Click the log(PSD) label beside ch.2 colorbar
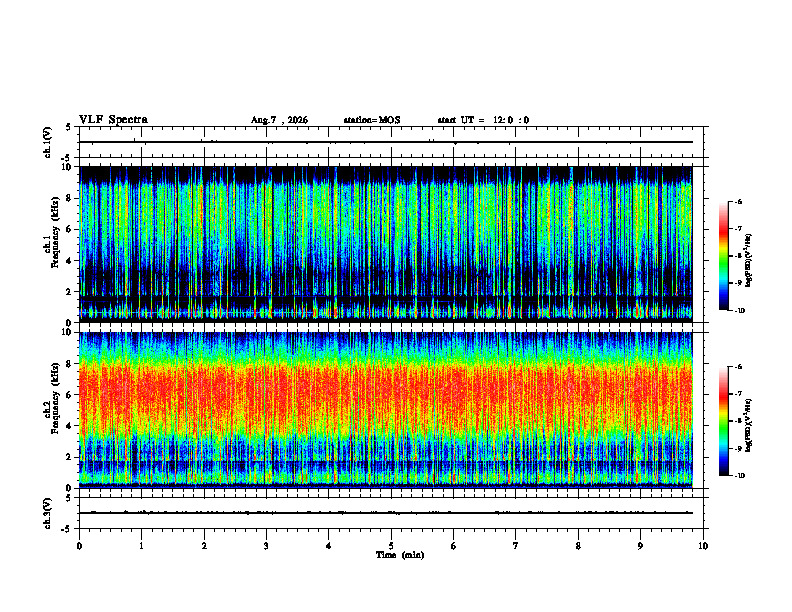The image size is (792, 612). [x=749, y=425]
